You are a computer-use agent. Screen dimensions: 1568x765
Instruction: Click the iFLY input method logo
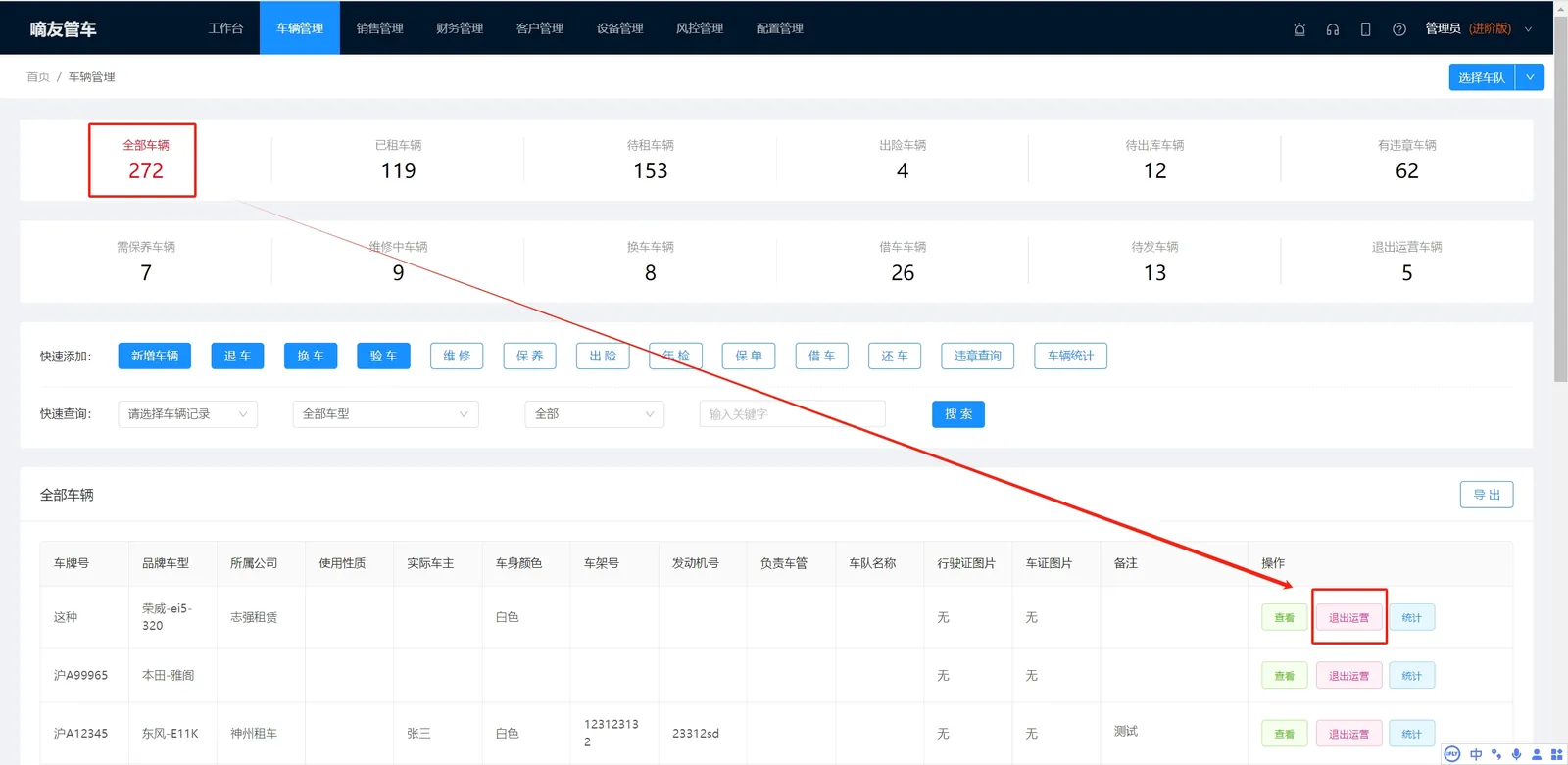pyautogui.click(x=1452, y=754)
